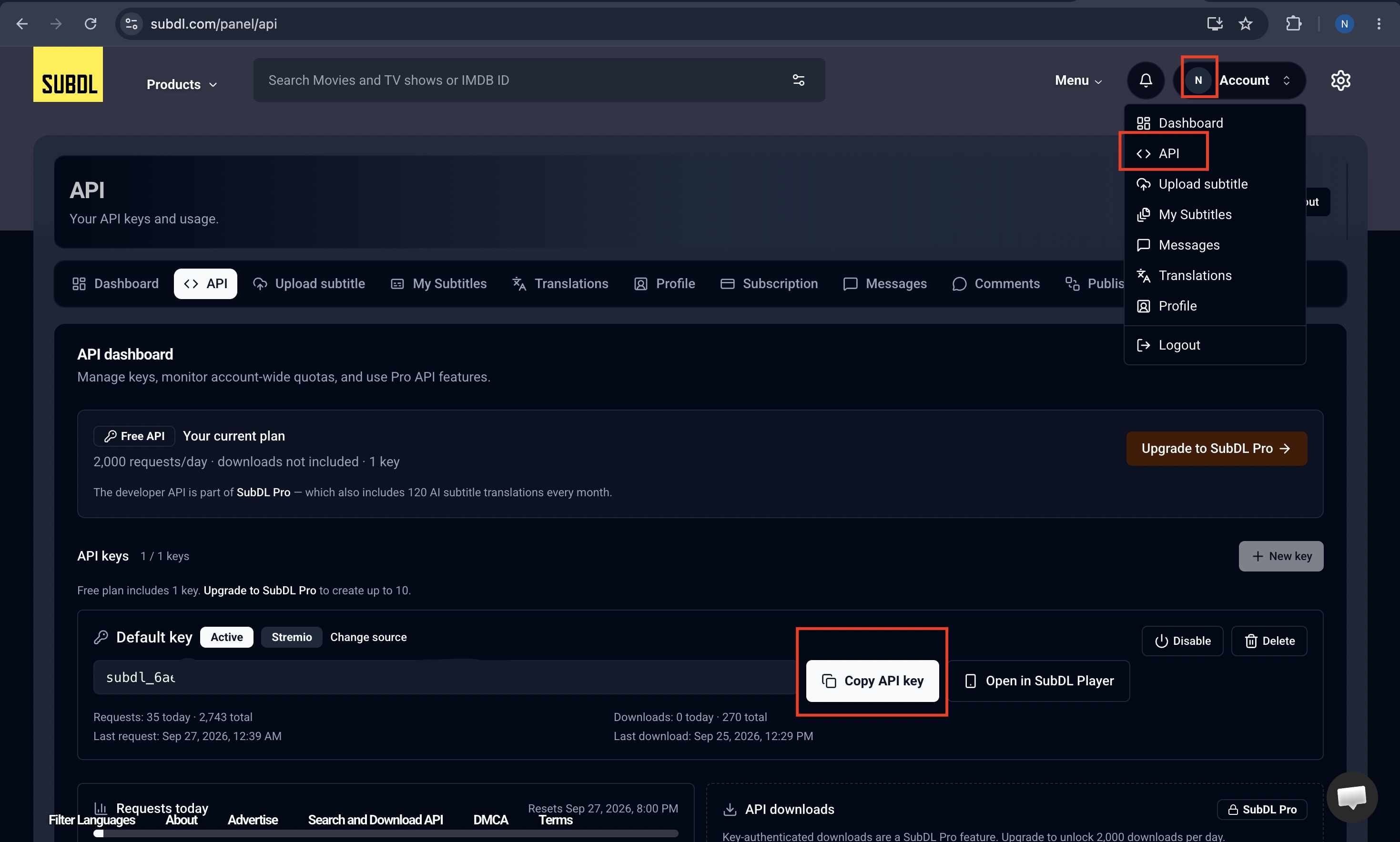Switch to the Upload subtitle tab
The width and height of the screenshot is (1400, 842).
(x=309, y=284)
